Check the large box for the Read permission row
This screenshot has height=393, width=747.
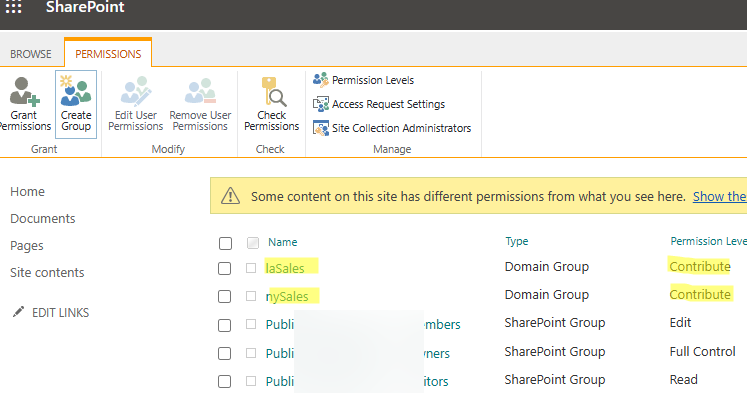pos(224,381)
